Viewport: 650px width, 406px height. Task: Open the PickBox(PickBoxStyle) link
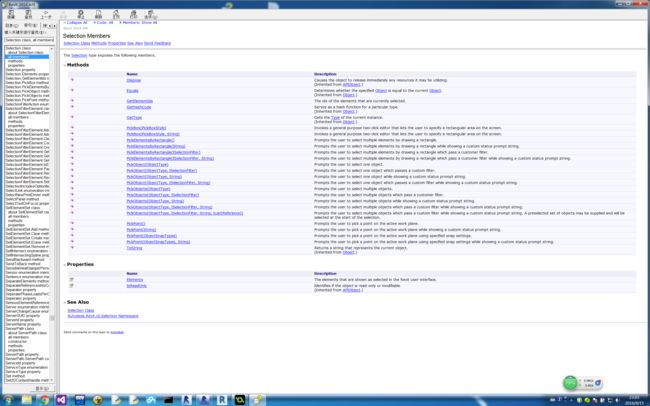point(146,128)
